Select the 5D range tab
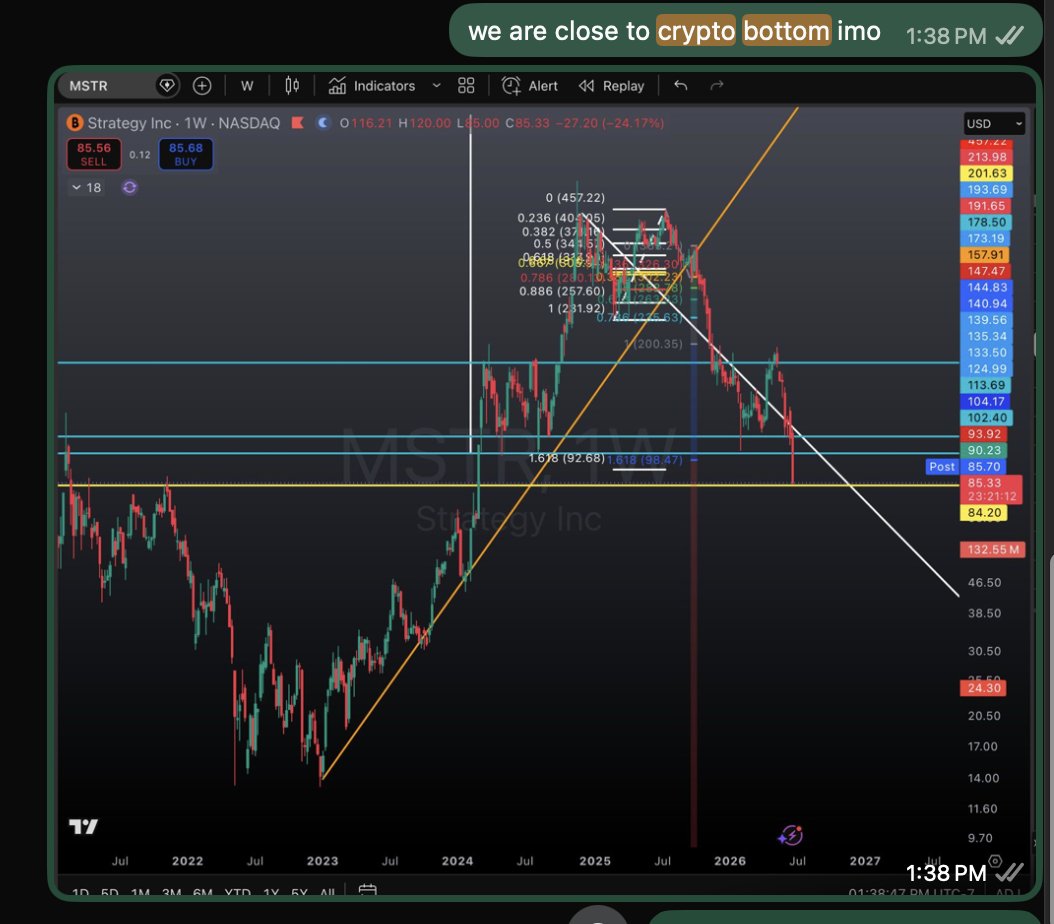1054x924 pixels. 110,894
